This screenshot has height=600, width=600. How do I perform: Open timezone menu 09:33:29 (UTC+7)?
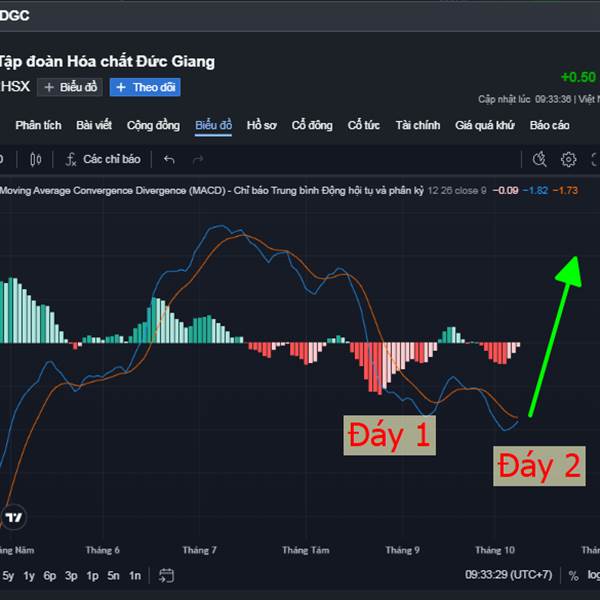coord(509,575)
